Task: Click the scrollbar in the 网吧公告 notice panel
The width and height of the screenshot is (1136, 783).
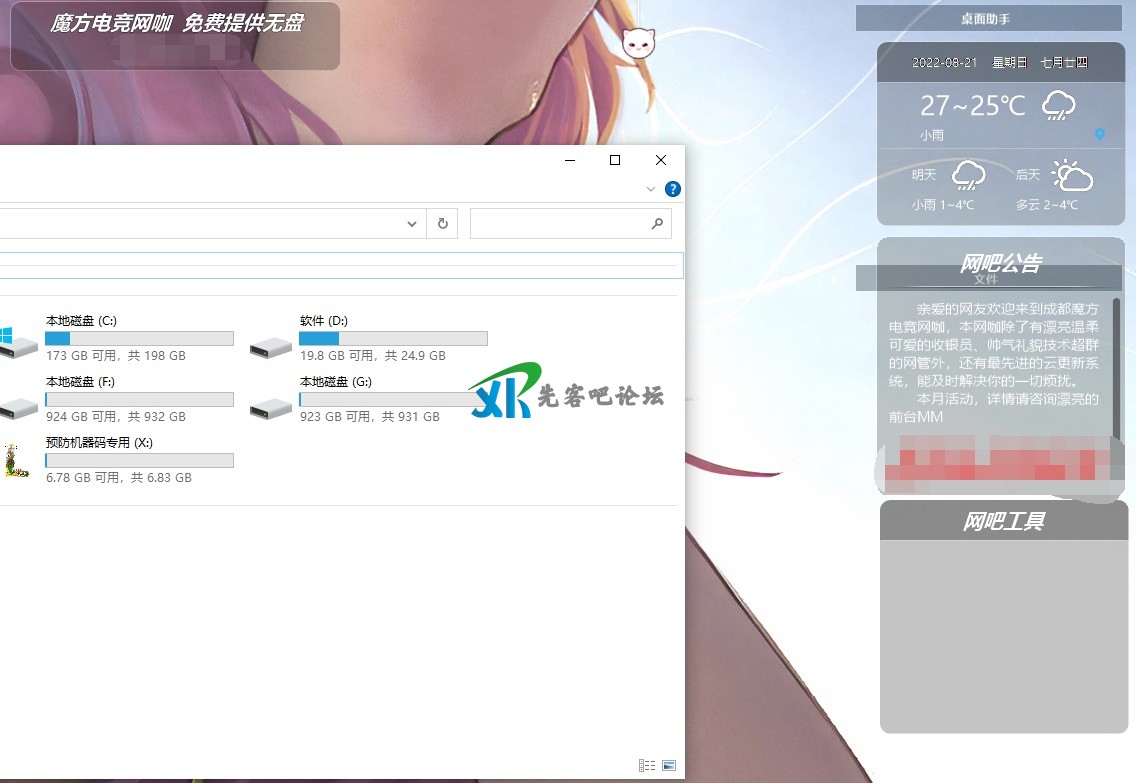Action: pyautogui.click(x=1116, y=370)
